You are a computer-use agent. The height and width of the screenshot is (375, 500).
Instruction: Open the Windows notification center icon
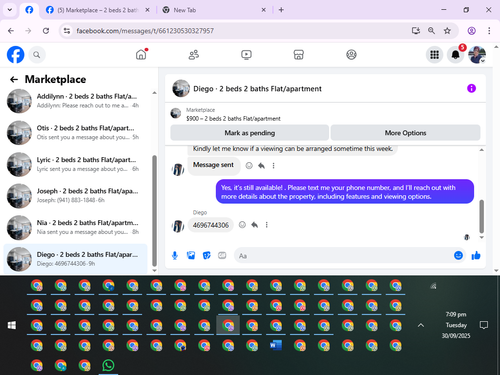pyautogui.click(x=484, y=325)
